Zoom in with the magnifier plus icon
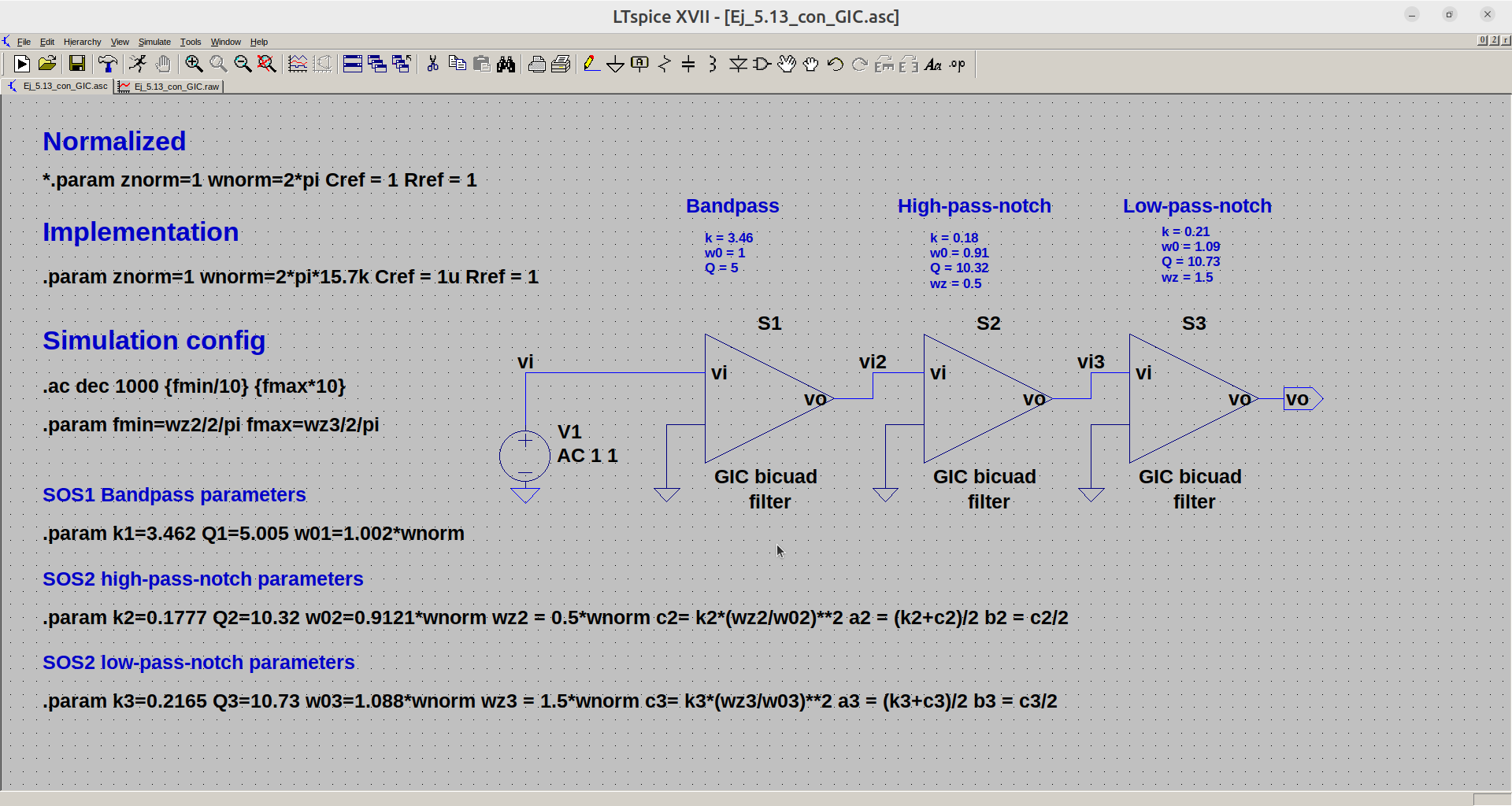 tap(194, 65)
